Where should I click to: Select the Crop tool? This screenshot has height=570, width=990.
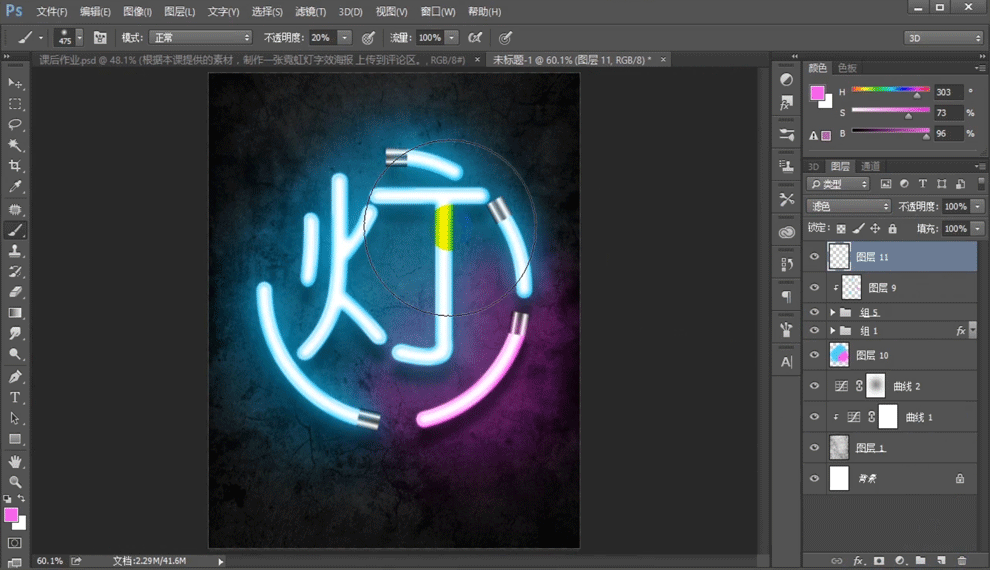coord(15,166)
